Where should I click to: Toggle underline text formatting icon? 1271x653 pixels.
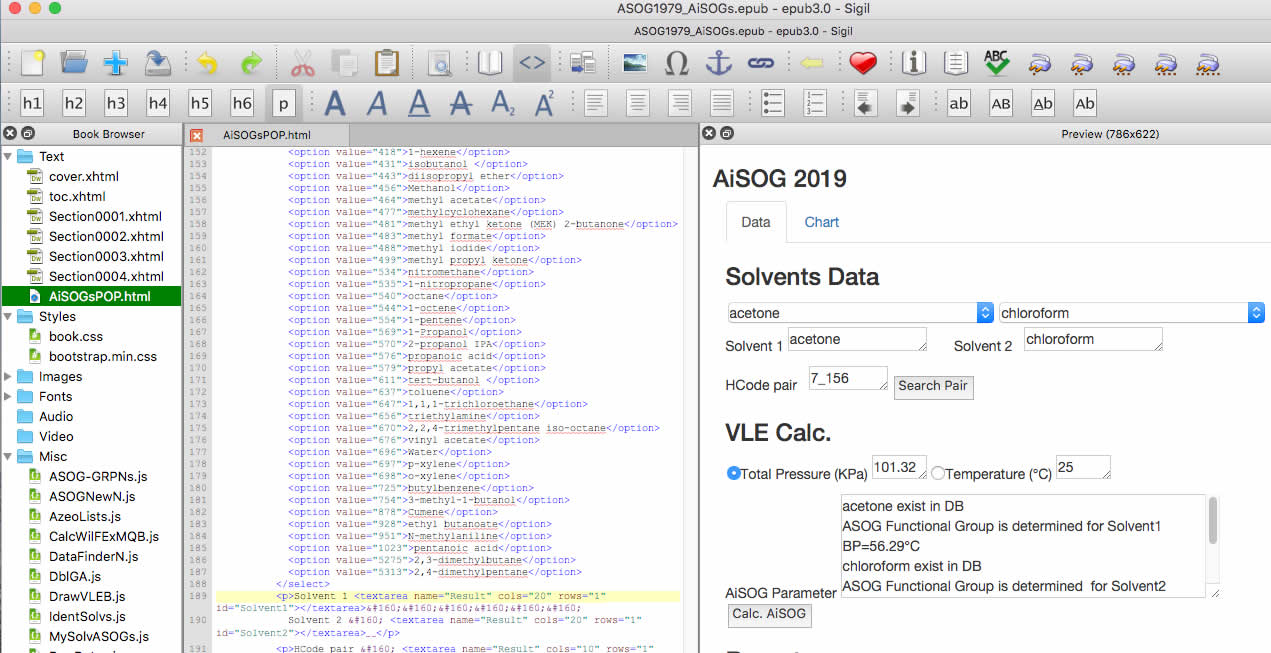tap(419, 103)
